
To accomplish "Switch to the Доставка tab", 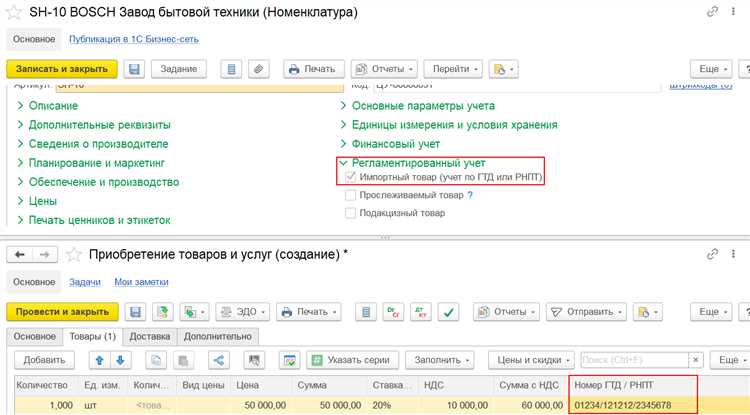I will tap(151, 336).
